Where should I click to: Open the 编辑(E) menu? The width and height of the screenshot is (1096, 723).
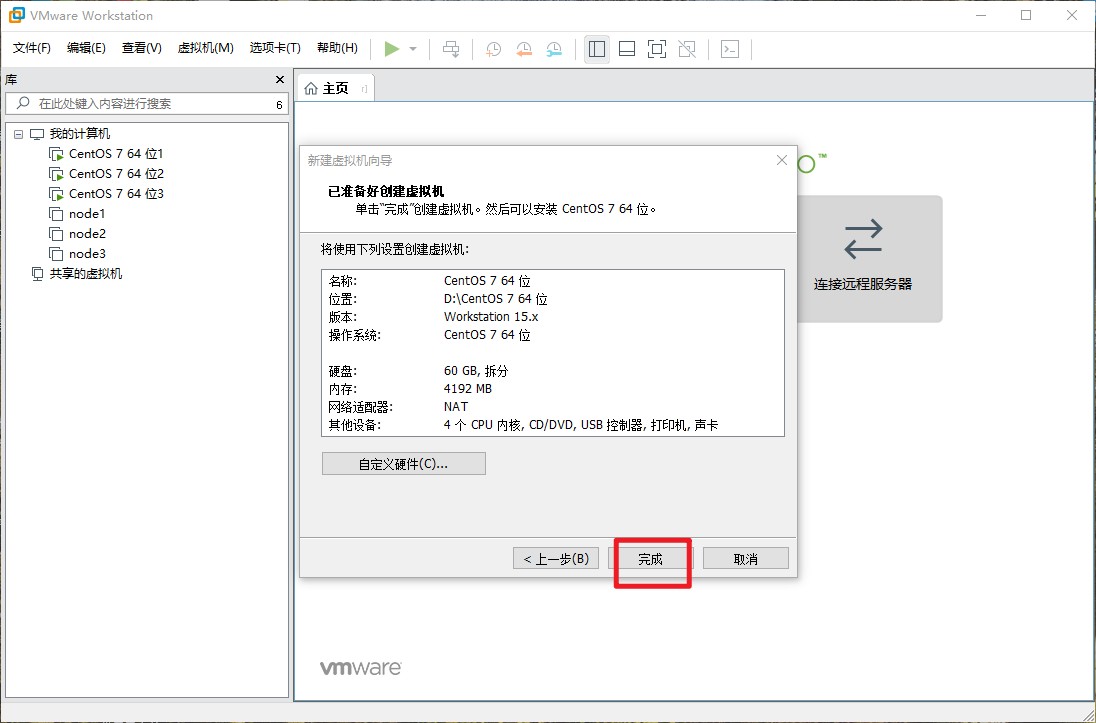[x=86, y=48]
